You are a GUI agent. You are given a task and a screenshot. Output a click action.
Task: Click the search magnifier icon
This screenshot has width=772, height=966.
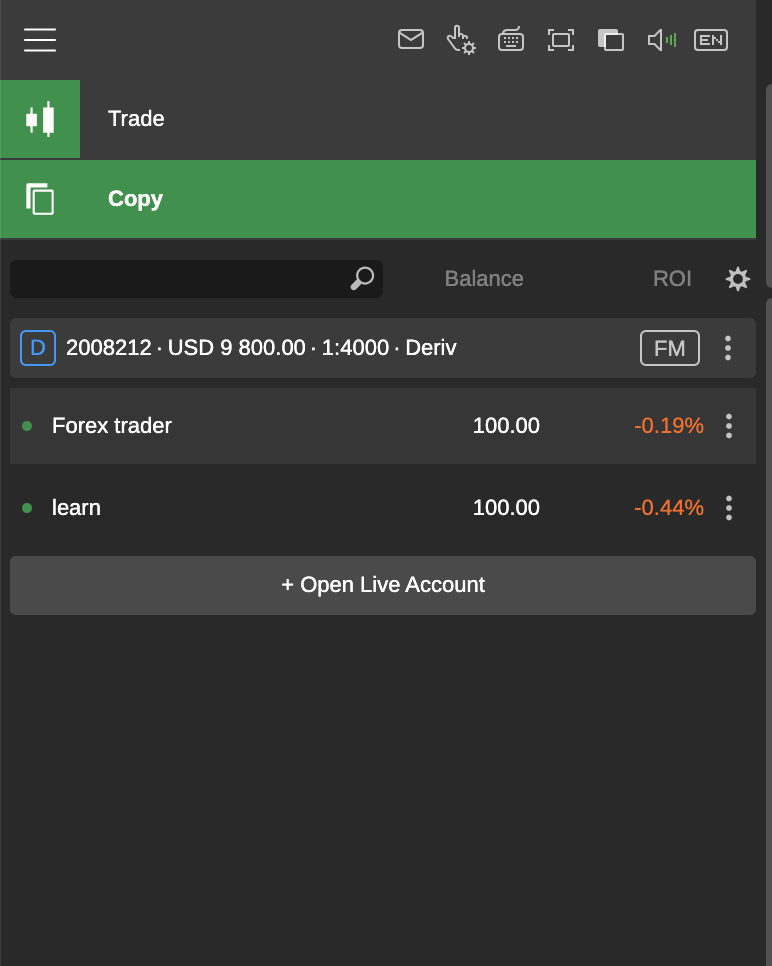(362, 279)
